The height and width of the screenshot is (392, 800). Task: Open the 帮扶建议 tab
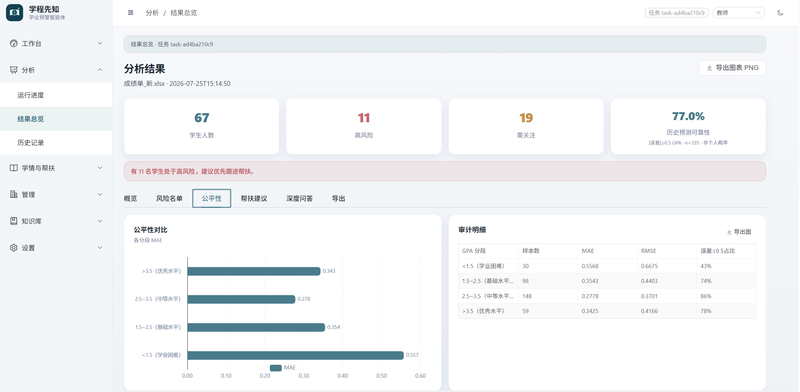pos(254,199)
